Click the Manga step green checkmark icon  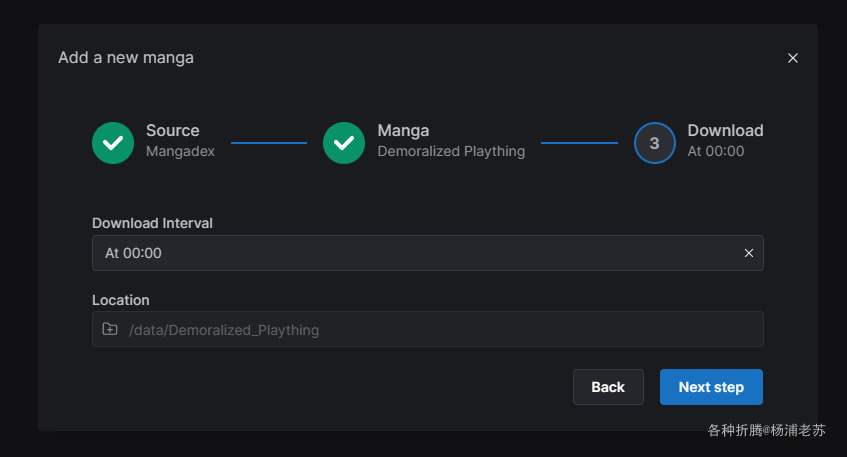tap(344, 143)
